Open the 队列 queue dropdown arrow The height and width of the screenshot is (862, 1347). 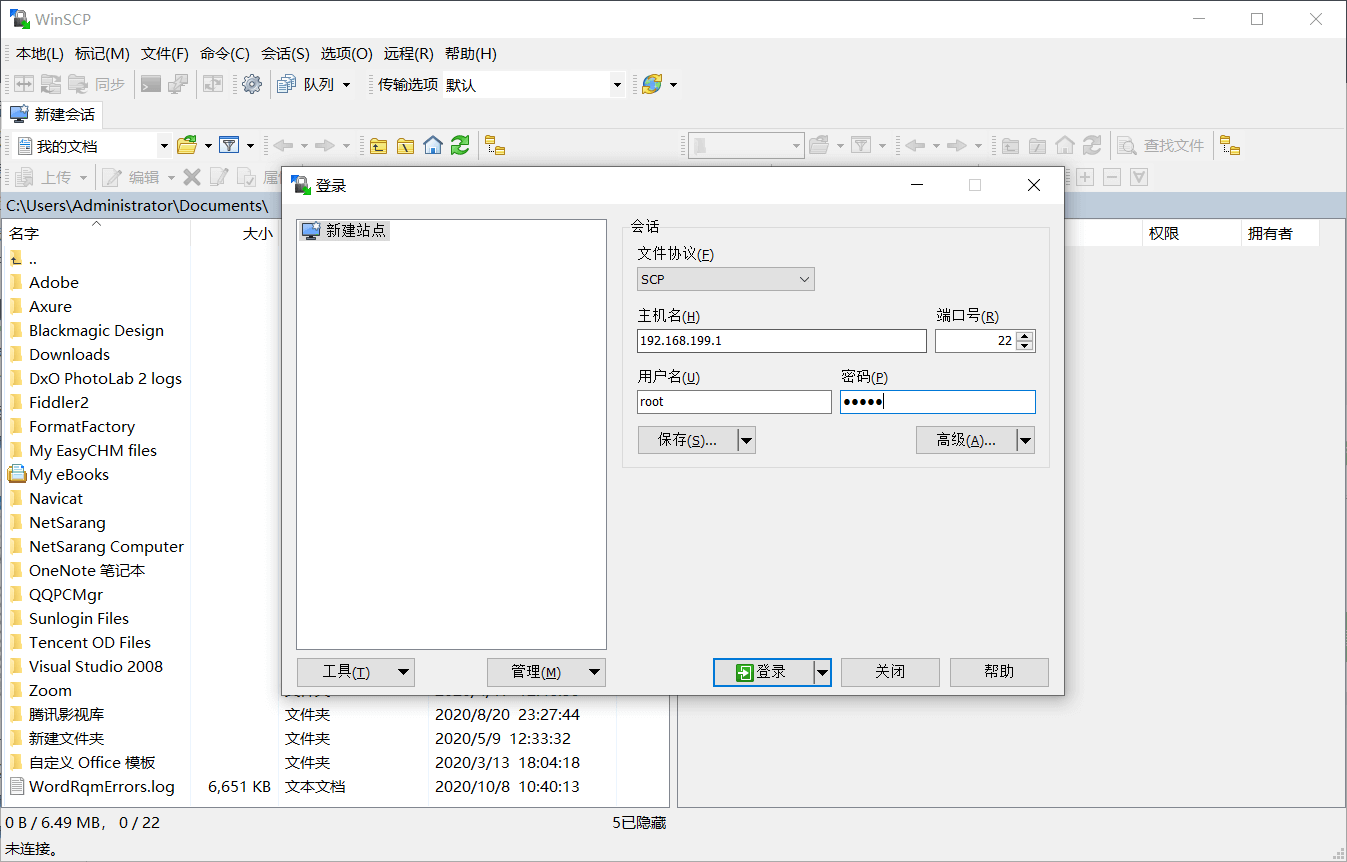point(346,85)
